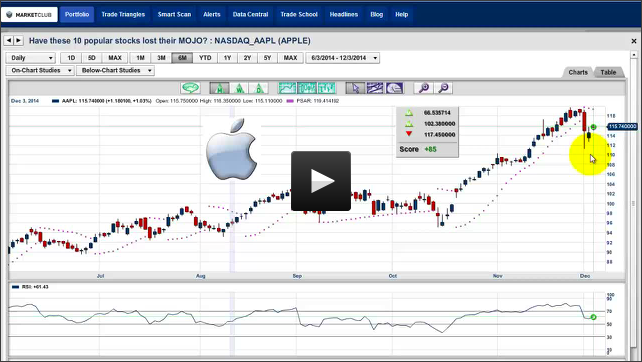Click the green speech bubble comment icon
The height and width of the screenshot is (362, 642).
tap(190, 88)
